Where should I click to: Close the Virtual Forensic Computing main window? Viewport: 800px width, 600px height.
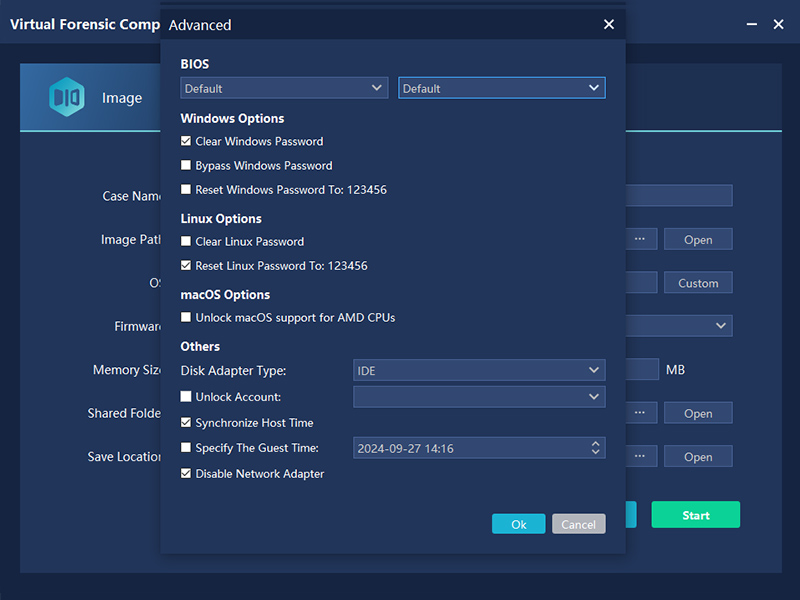pos(778,24)
